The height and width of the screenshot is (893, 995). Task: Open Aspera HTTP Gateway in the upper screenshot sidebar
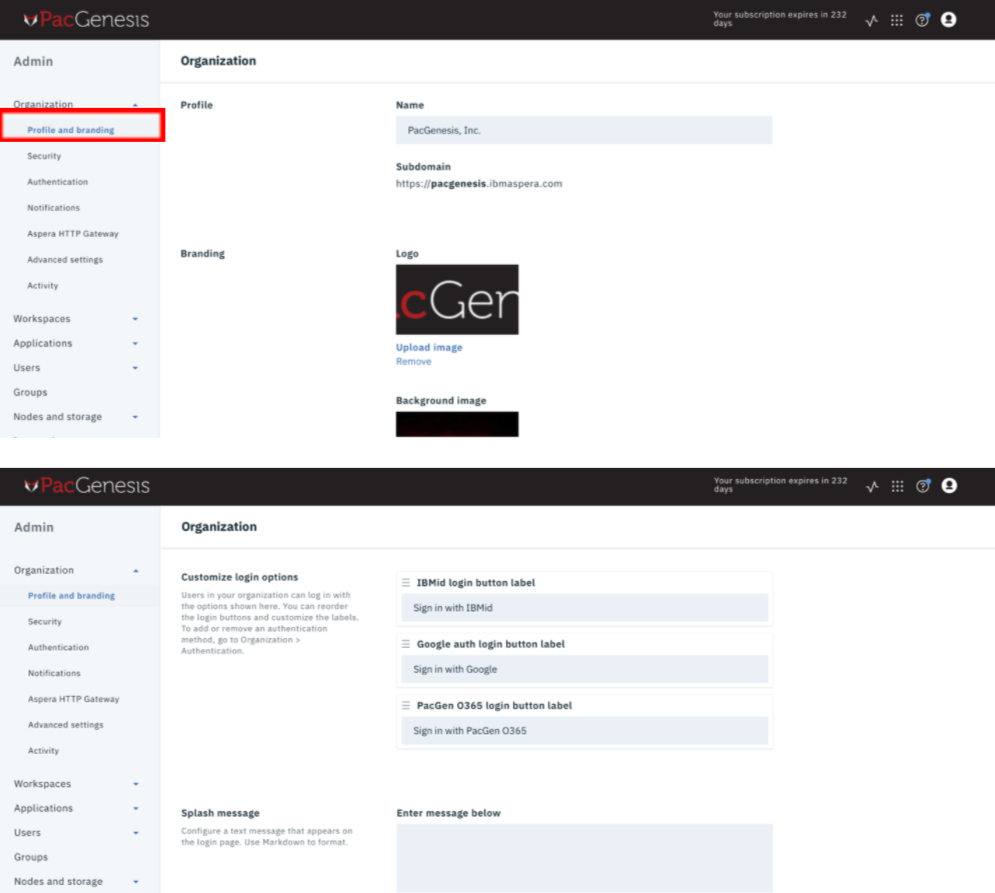point(72,234)
